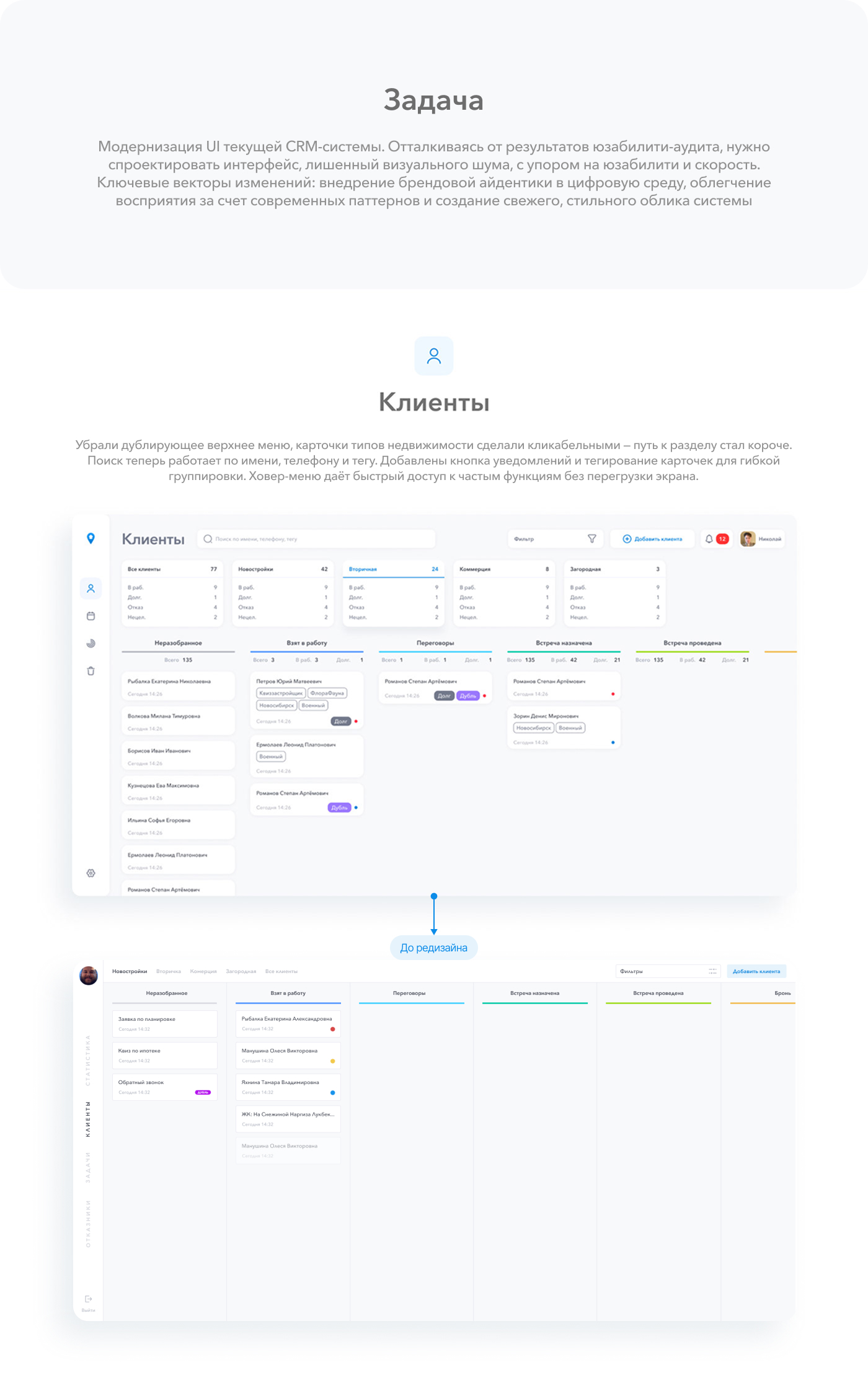Click Добавить клиента button in old design
868x1388 pixels.
click(x=756, y=971)
